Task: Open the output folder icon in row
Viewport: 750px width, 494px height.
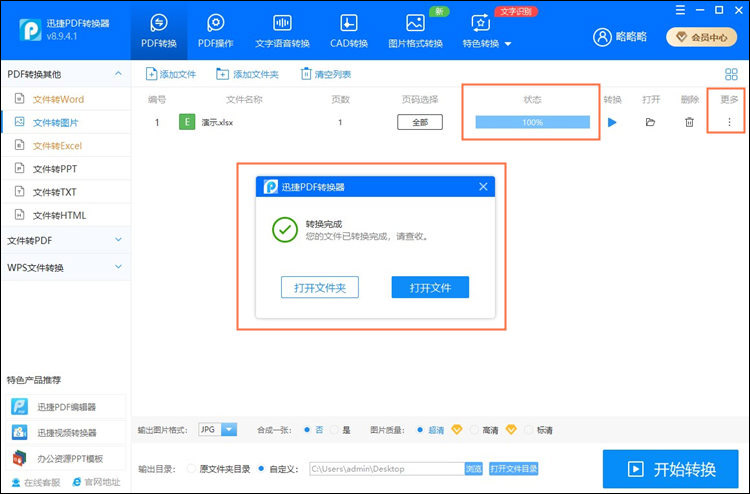Action: click(650, 122)
